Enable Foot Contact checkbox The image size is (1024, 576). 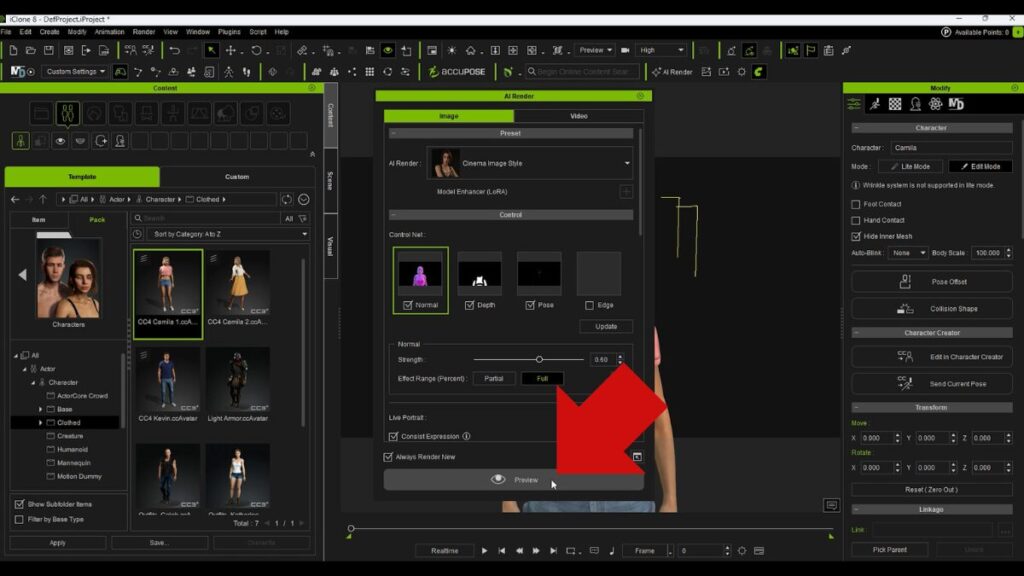pyautogui.click(x=856, y=204)
